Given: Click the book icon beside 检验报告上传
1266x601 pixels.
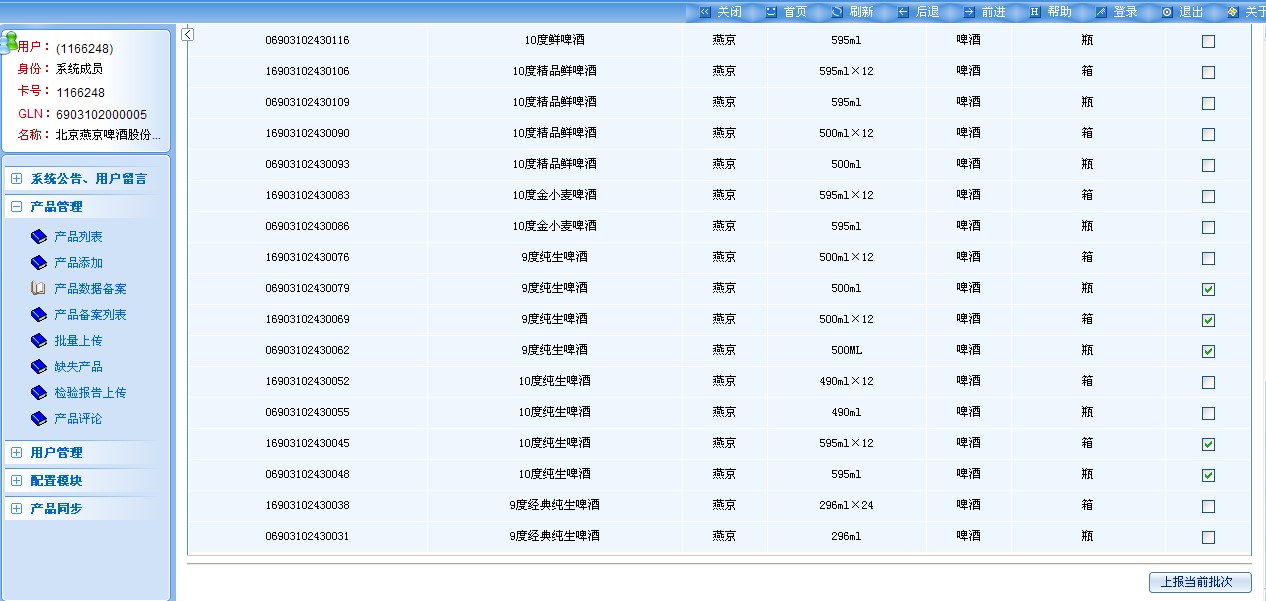Looking at the screenshot, I should (x=39, y=393).
